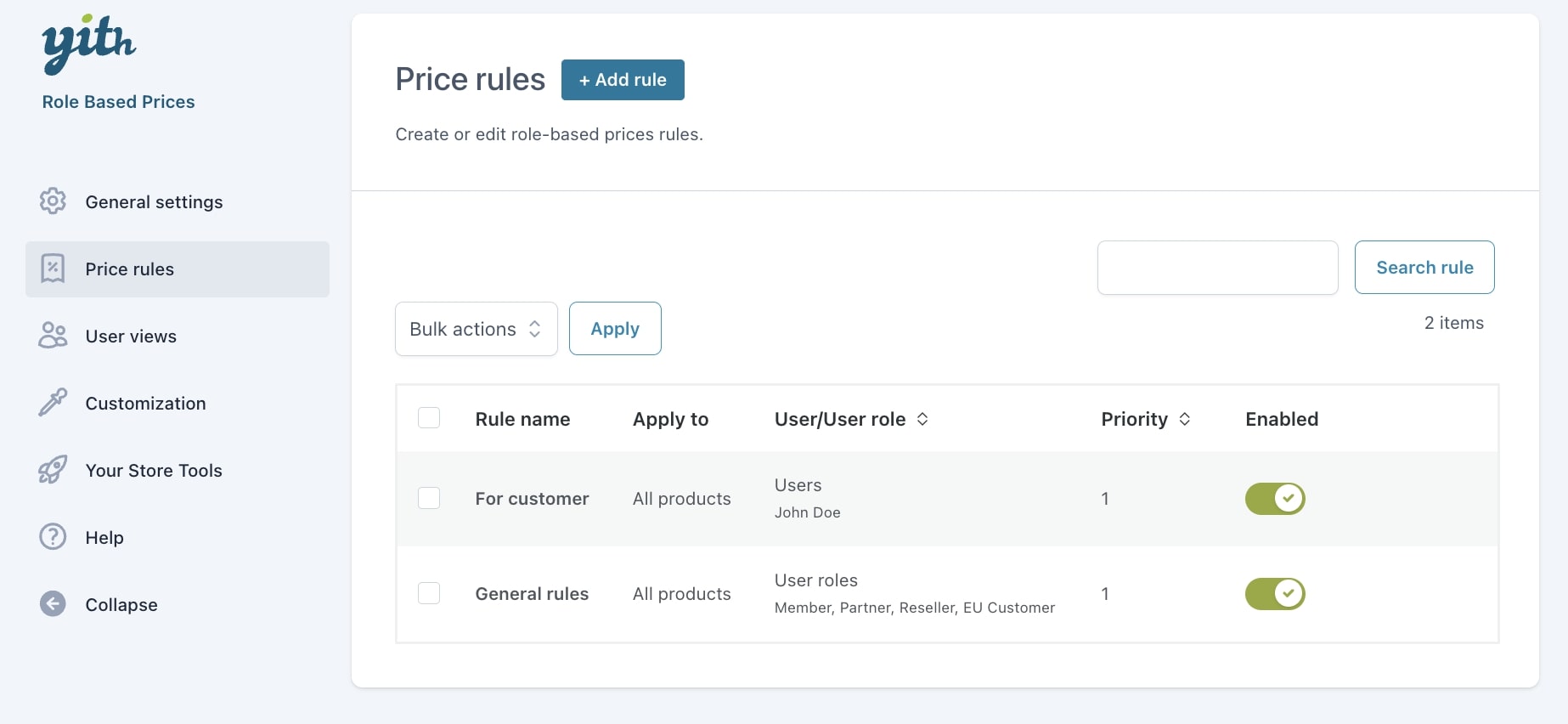This screenshot has height=724, width=1568.
Task: Click the Collapse arrow icon
Action: 53,604
